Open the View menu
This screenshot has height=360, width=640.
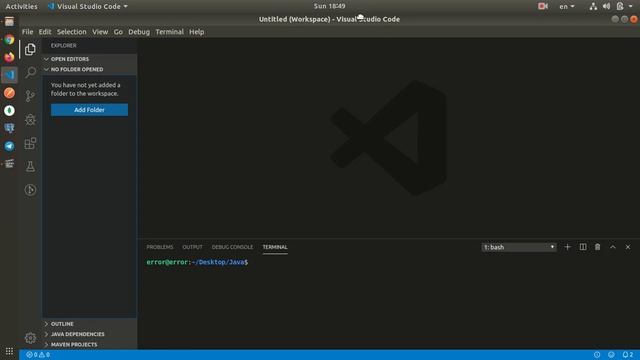point(100,32)
